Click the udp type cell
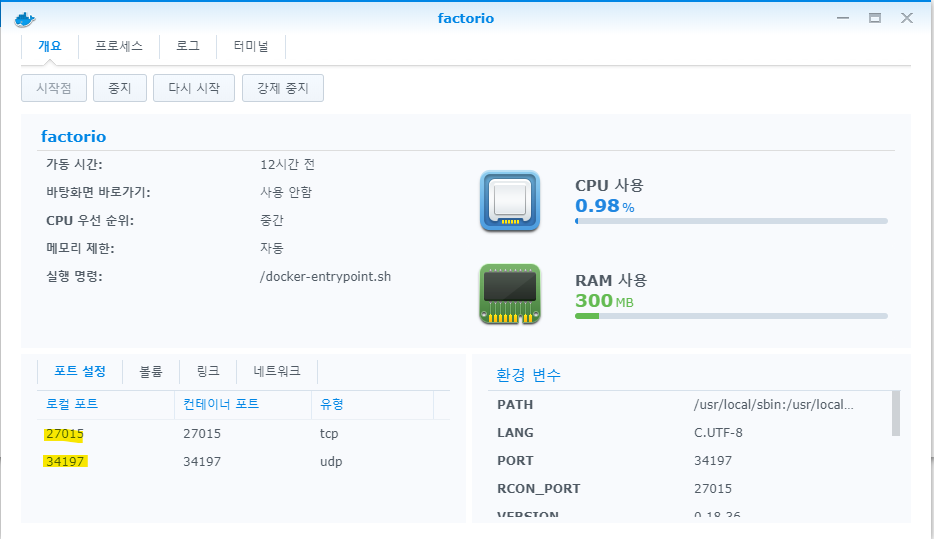Viewport: 934px width, 539px height. click(x=331, y=462)
